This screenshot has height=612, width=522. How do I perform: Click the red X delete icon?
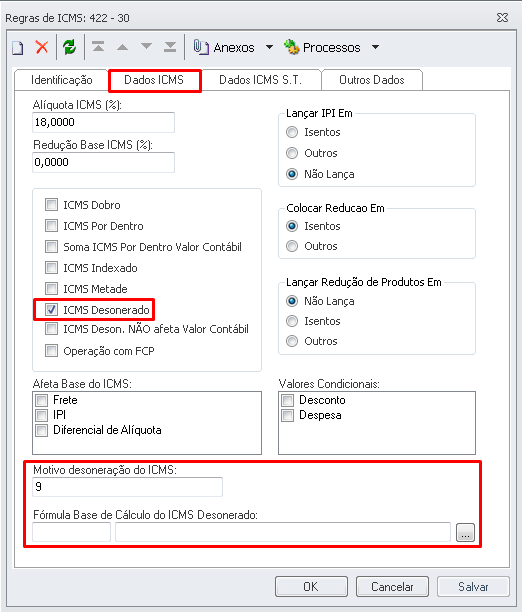pos(42,47)
